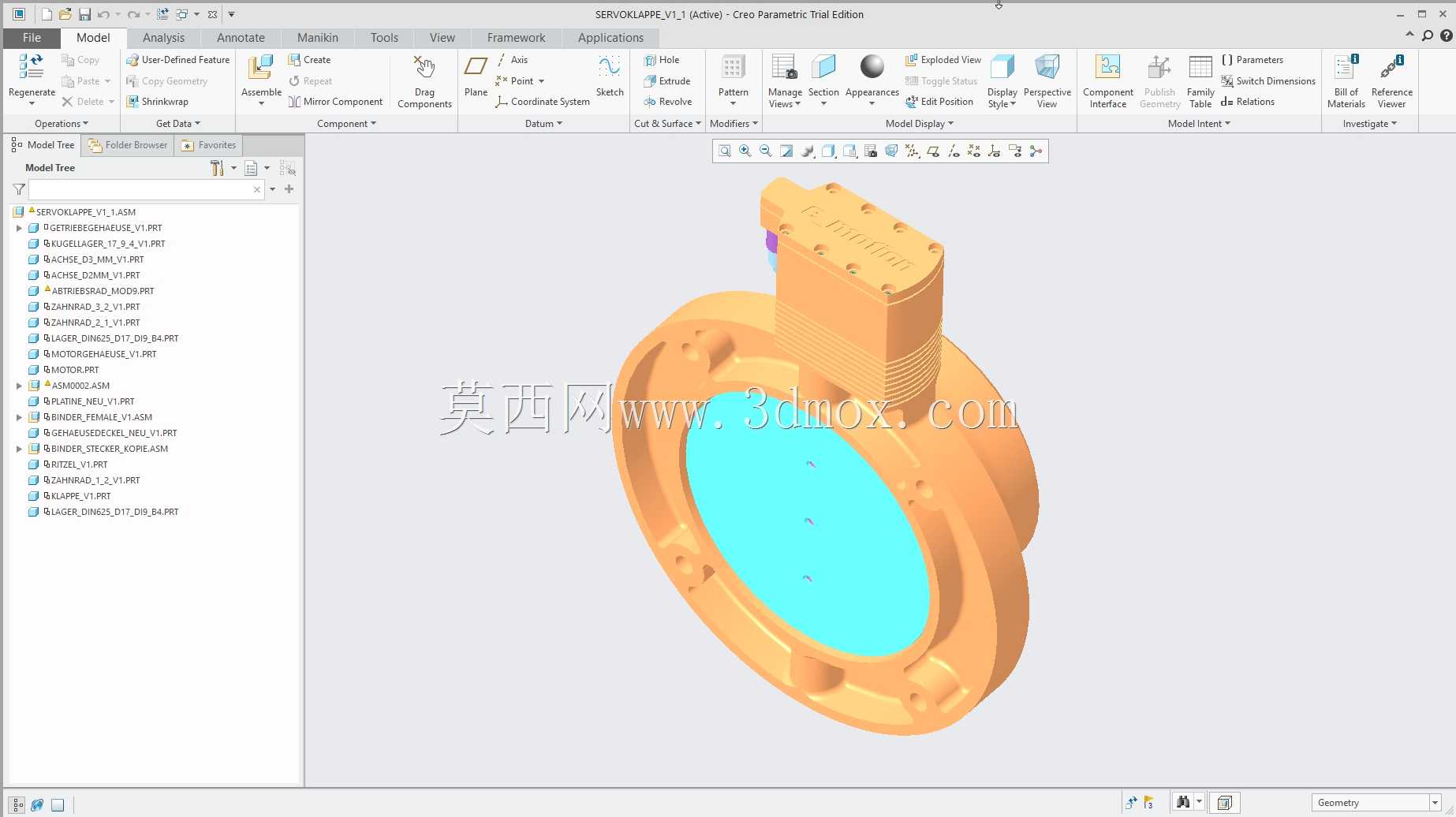Click the Mirror Component button
The height and width of the screenshot is (817, 1456).
click(x=335, y=102)
